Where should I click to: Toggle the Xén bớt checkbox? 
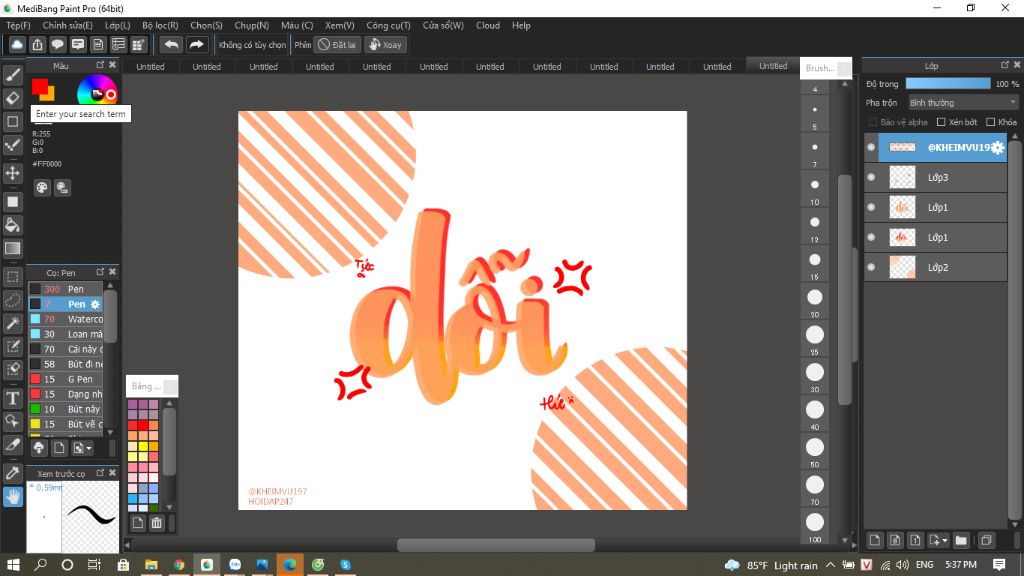941,122
